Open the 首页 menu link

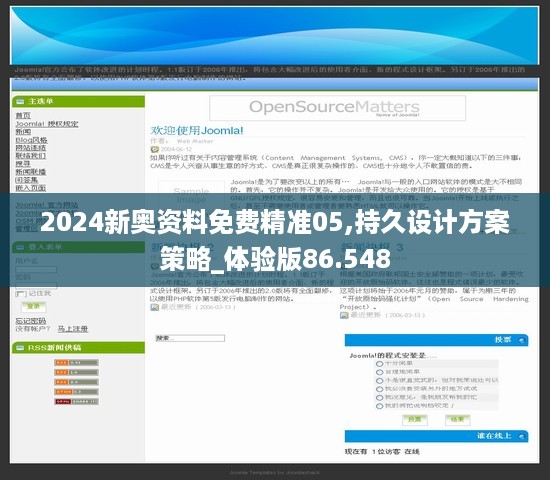point(23,115)
